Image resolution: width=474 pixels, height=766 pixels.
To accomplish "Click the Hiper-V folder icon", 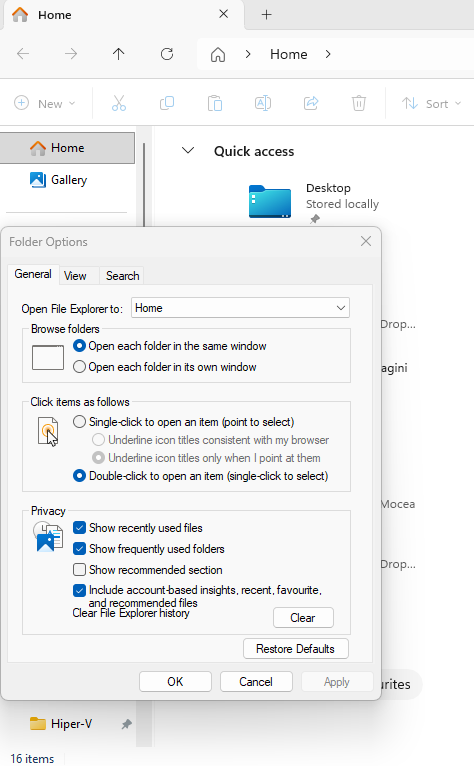I will click(38, 723).
